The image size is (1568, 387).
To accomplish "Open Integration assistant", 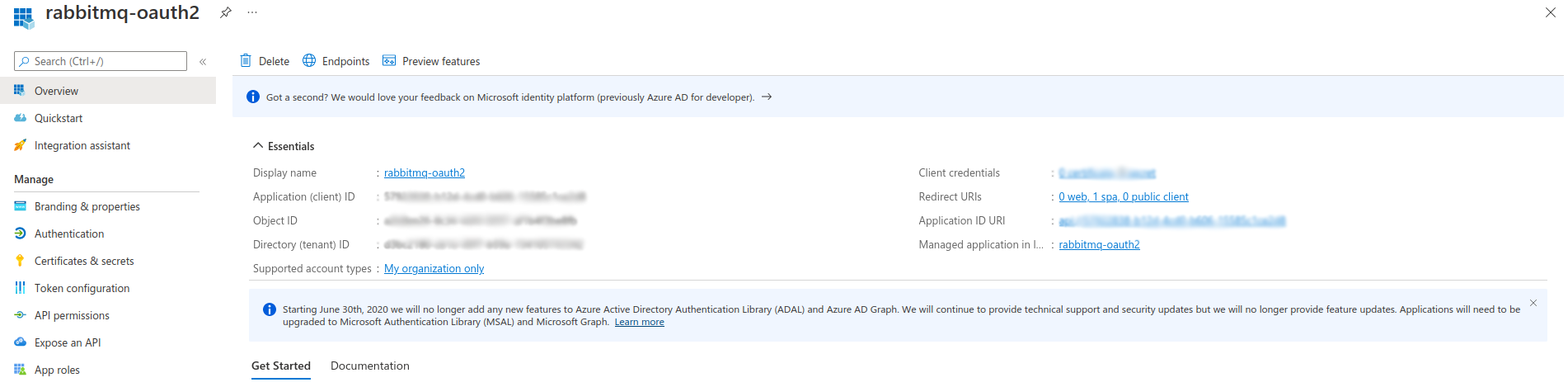I will pos(82,146).
